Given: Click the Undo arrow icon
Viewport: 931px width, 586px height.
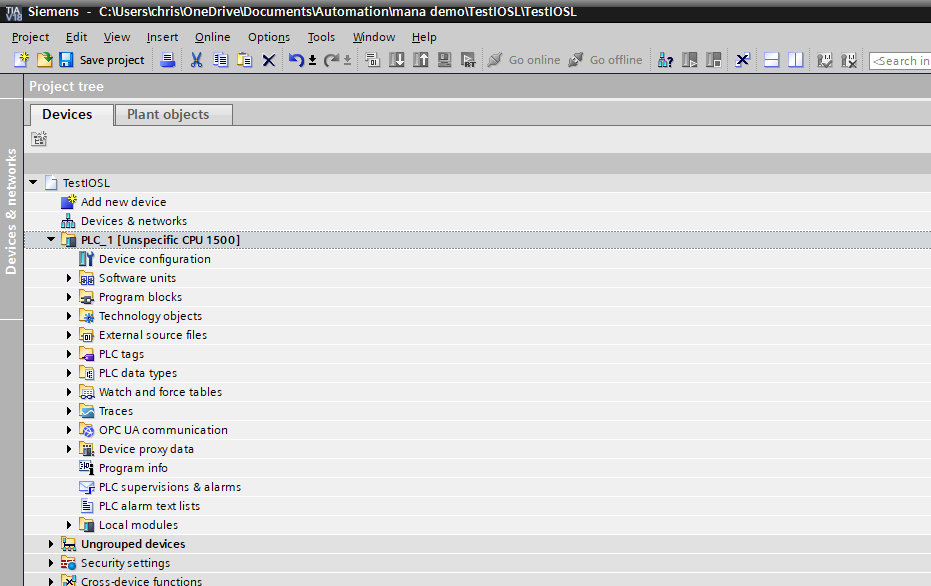Looking at the screenshot, I should [296, 59].
